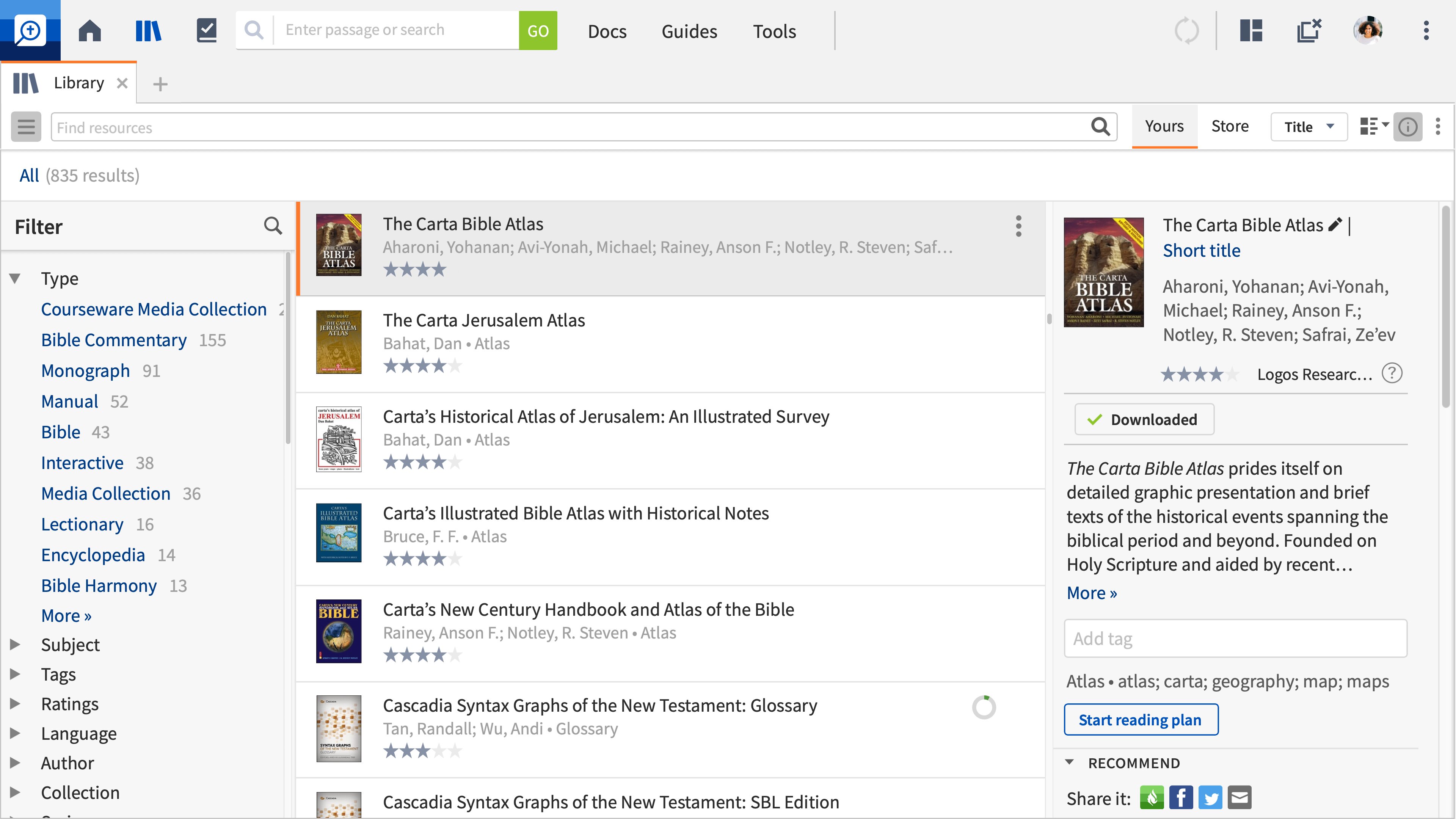Click pencil icon to edit Carta Bible Atlas title
The width and height of the screenshot is (1456, 819).
(1335, 225)
